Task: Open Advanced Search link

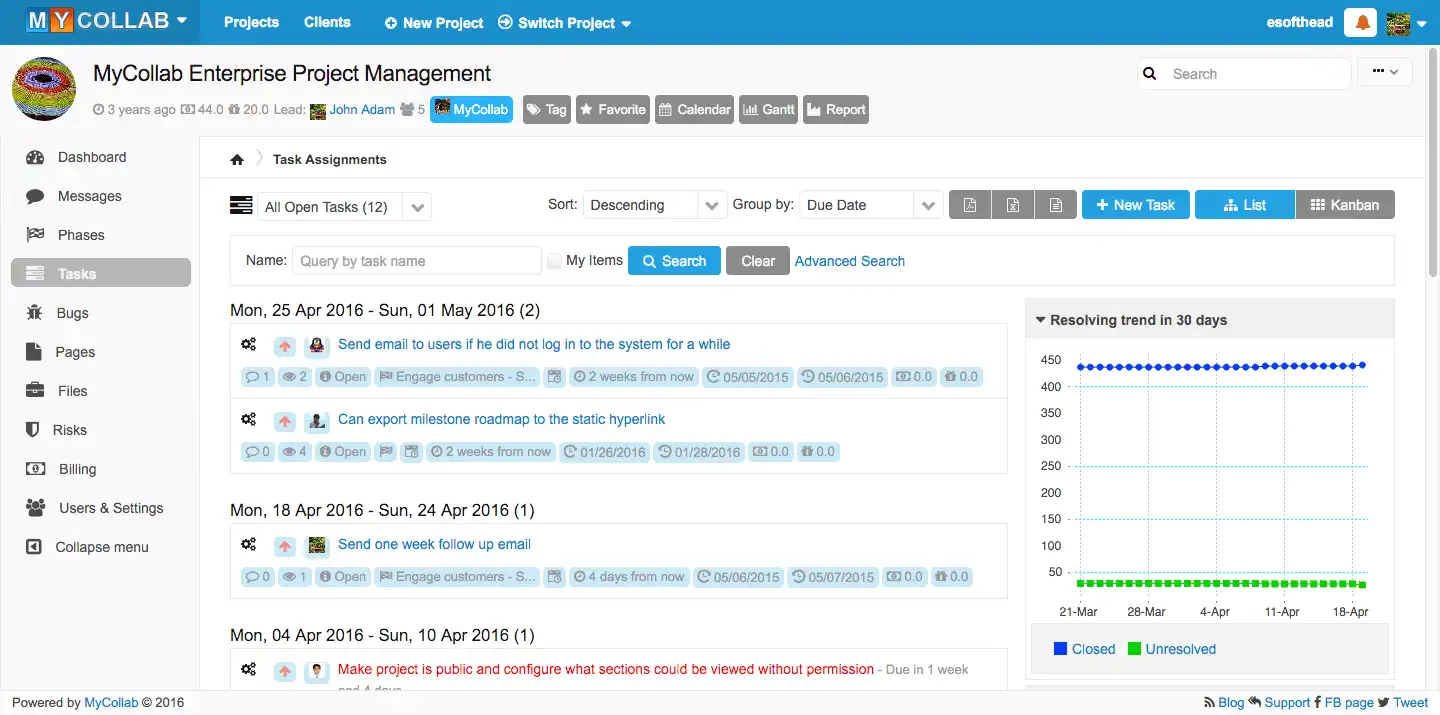Action: coord(850,261)
